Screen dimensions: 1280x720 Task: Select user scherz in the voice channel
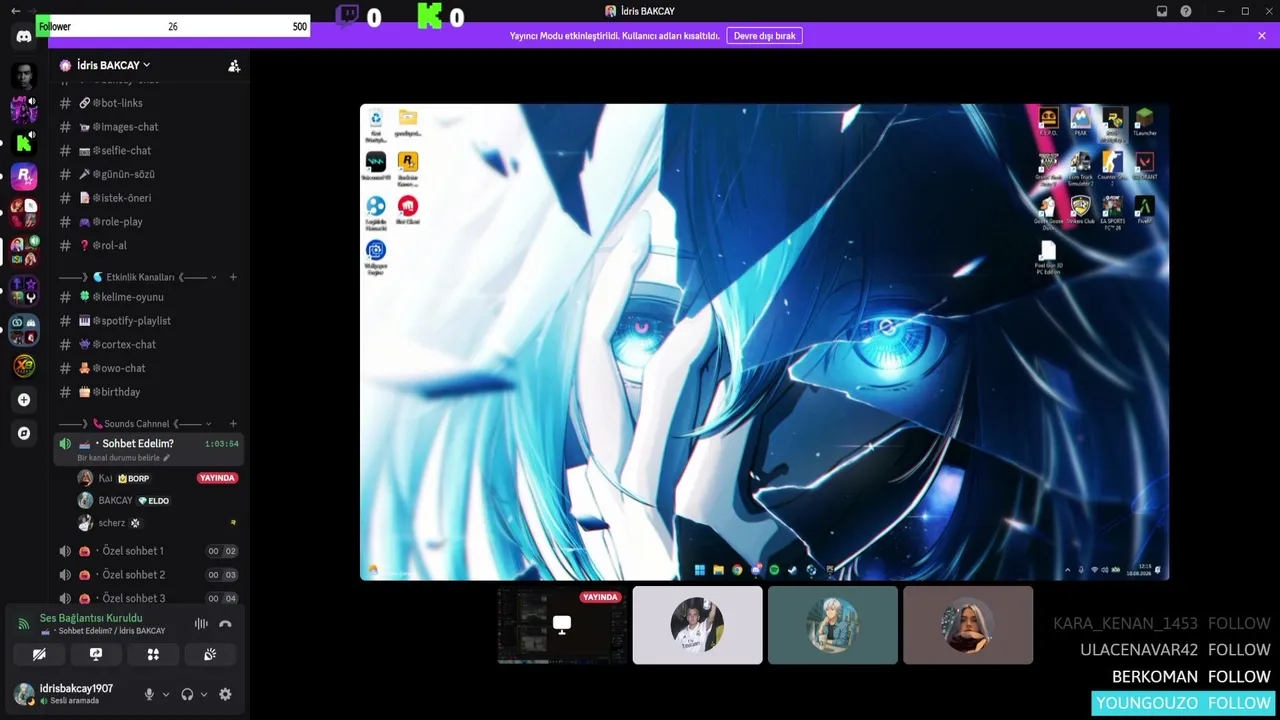[x=157, y=523]
